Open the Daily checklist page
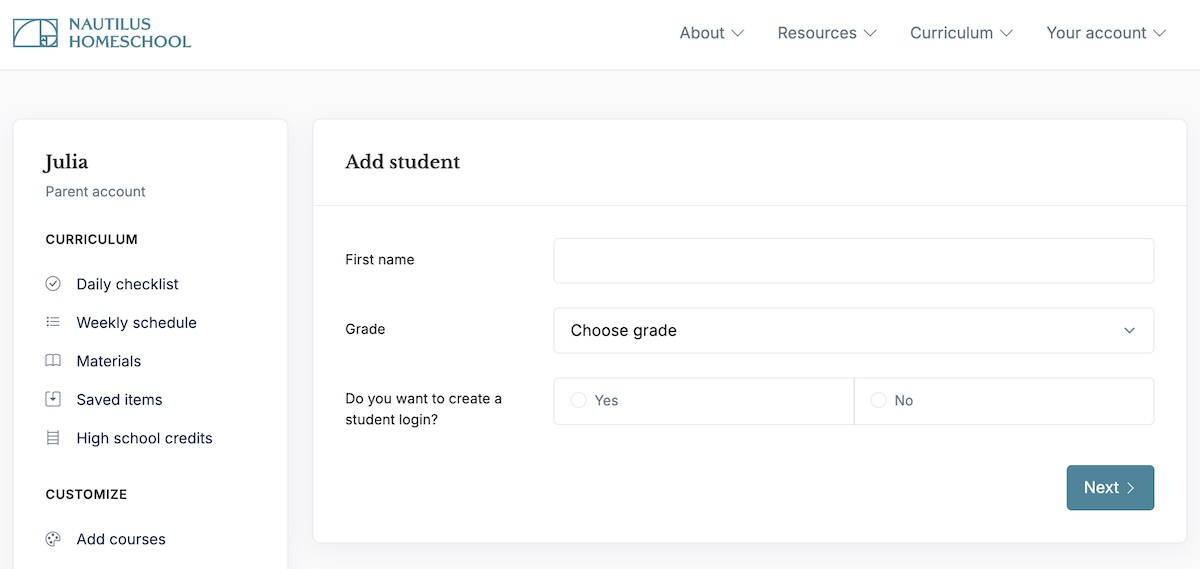This screenshot has height=569, width=1200. [127, 284]
